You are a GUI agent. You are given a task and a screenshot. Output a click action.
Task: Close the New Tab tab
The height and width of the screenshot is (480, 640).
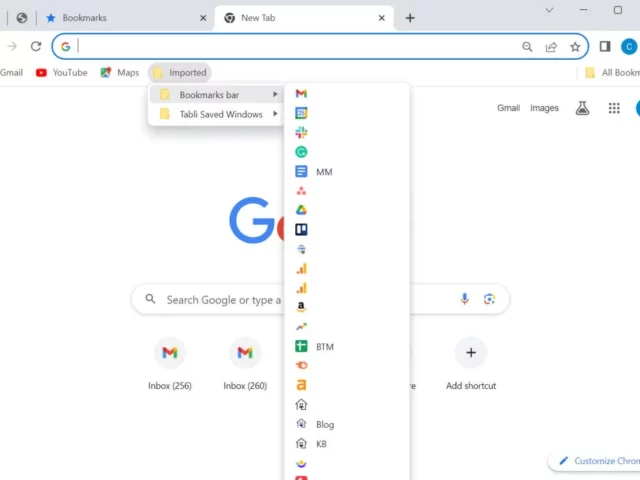[382, 18]
